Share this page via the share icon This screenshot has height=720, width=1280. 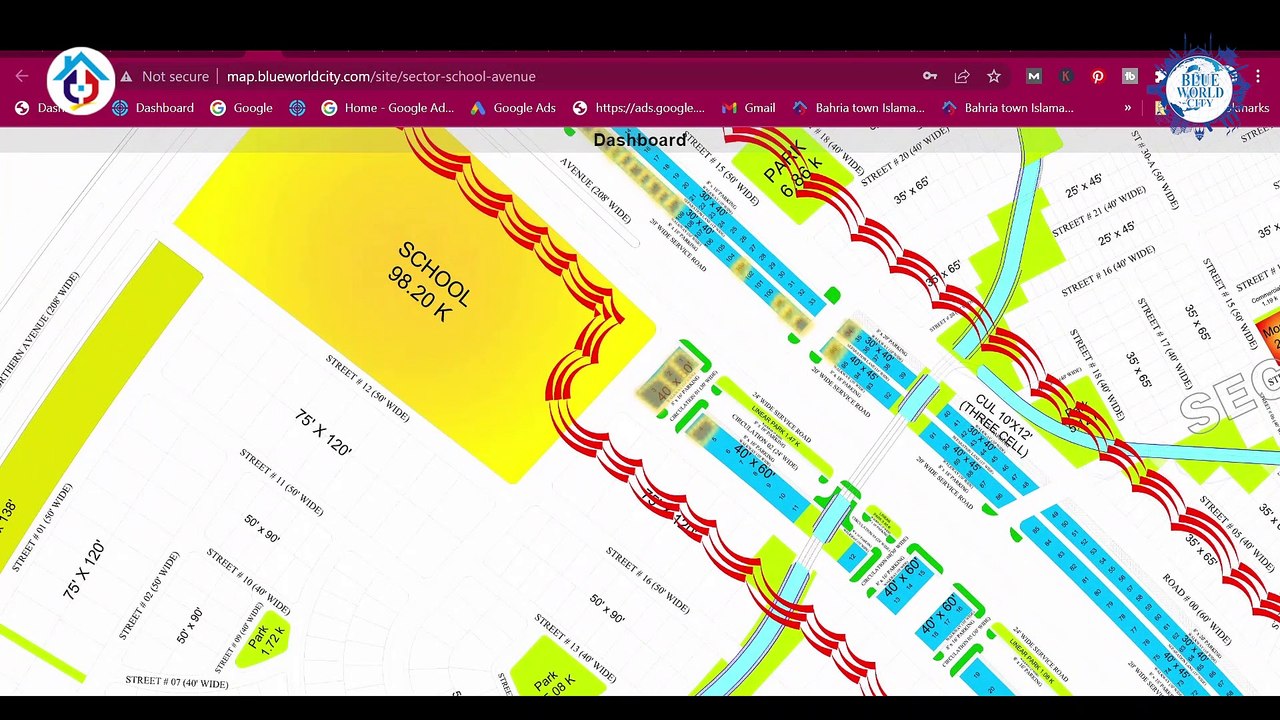(x=962, y=76)
